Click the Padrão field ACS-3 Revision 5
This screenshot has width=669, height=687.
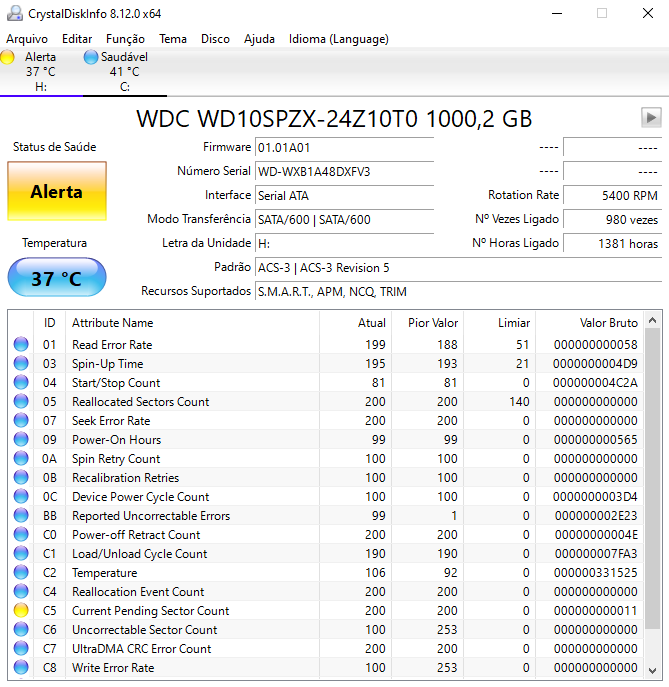pos(458,268)
